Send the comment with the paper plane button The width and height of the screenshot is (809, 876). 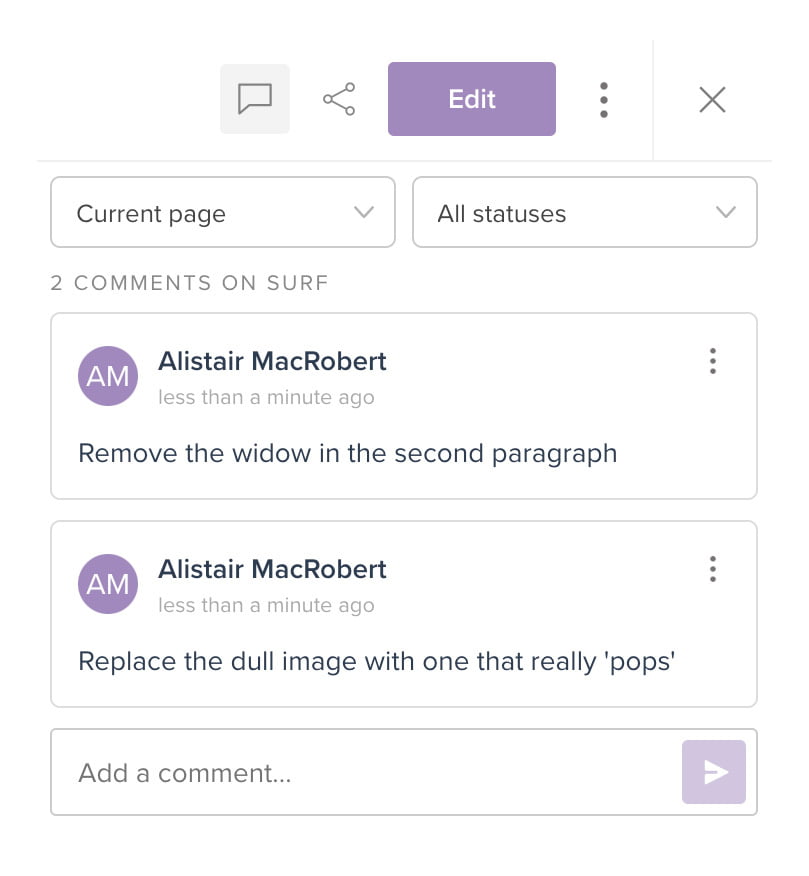tap(713, 772)
